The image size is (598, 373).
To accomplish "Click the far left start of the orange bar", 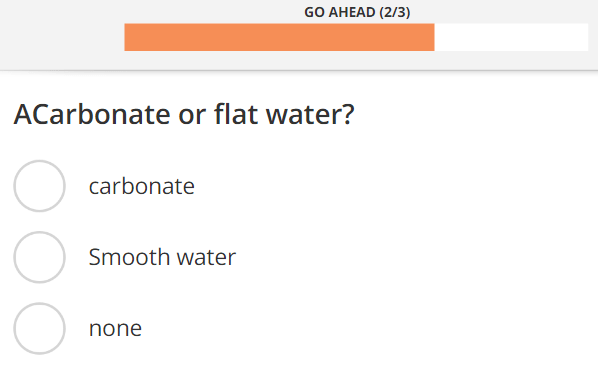I will pos(127,37).
